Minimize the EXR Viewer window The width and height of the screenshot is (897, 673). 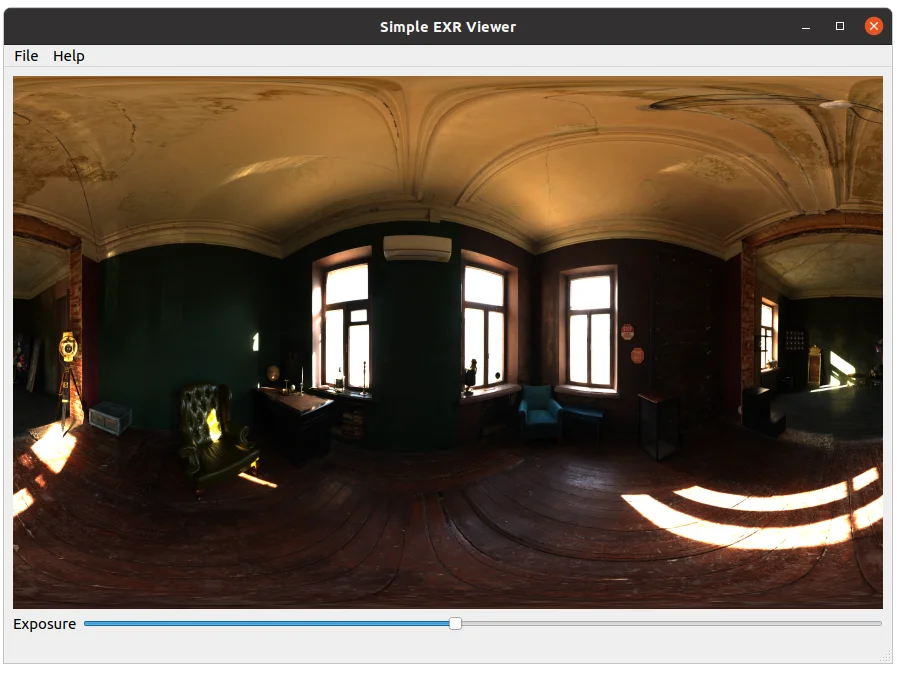coord(807,26)
